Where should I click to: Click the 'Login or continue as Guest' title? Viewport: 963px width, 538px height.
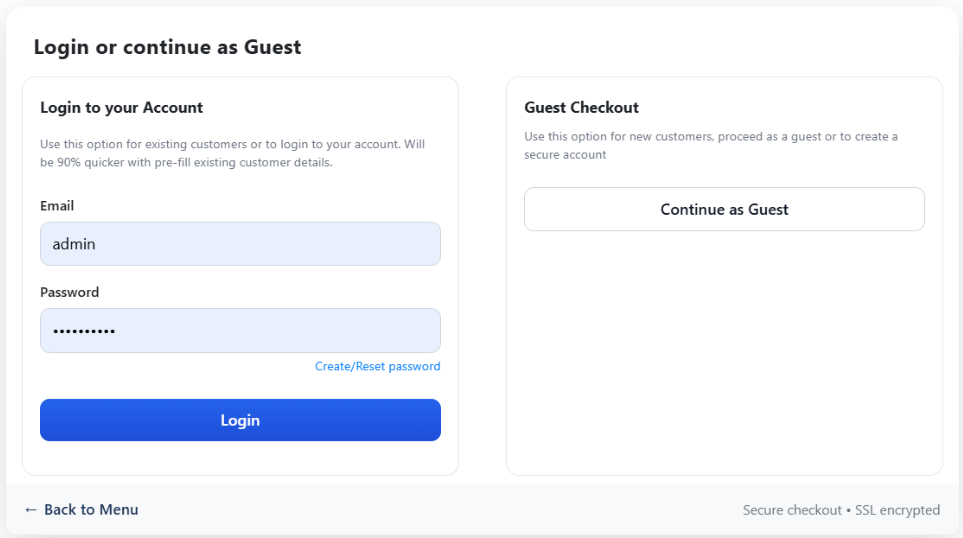(x=167, y=47)
